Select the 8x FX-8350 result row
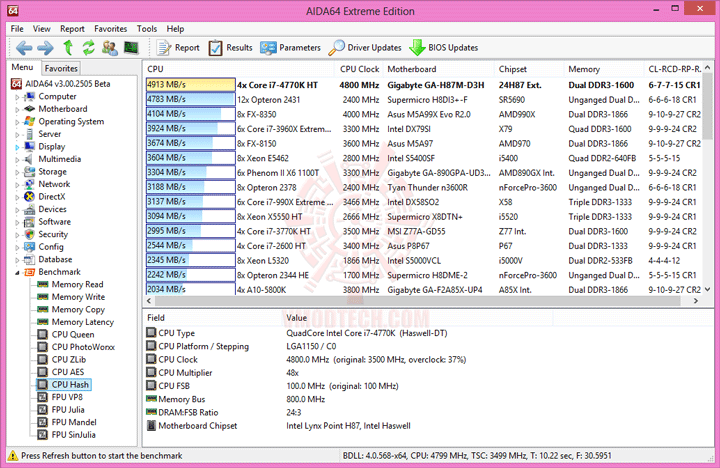The width and height of the screenshot is (720, 468). click(423, 114)
